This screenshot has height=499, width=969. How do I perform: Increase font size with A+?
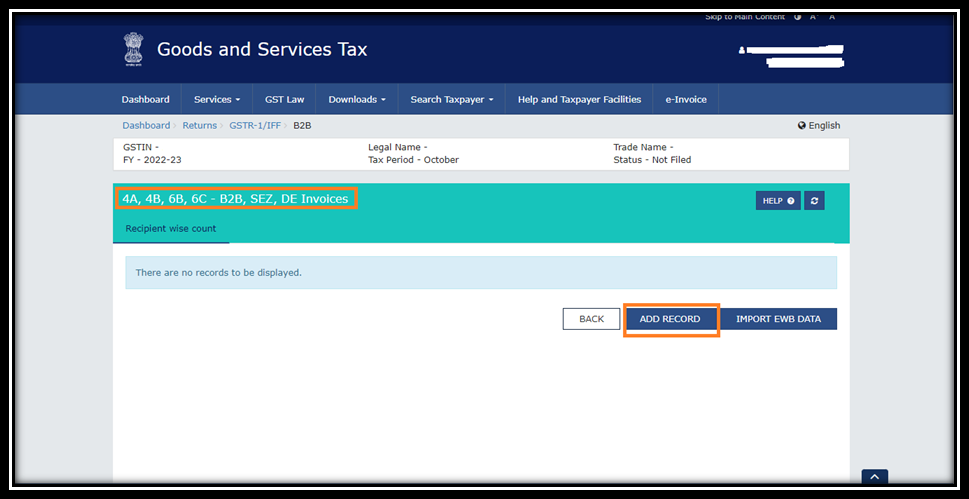pos(814,17)
